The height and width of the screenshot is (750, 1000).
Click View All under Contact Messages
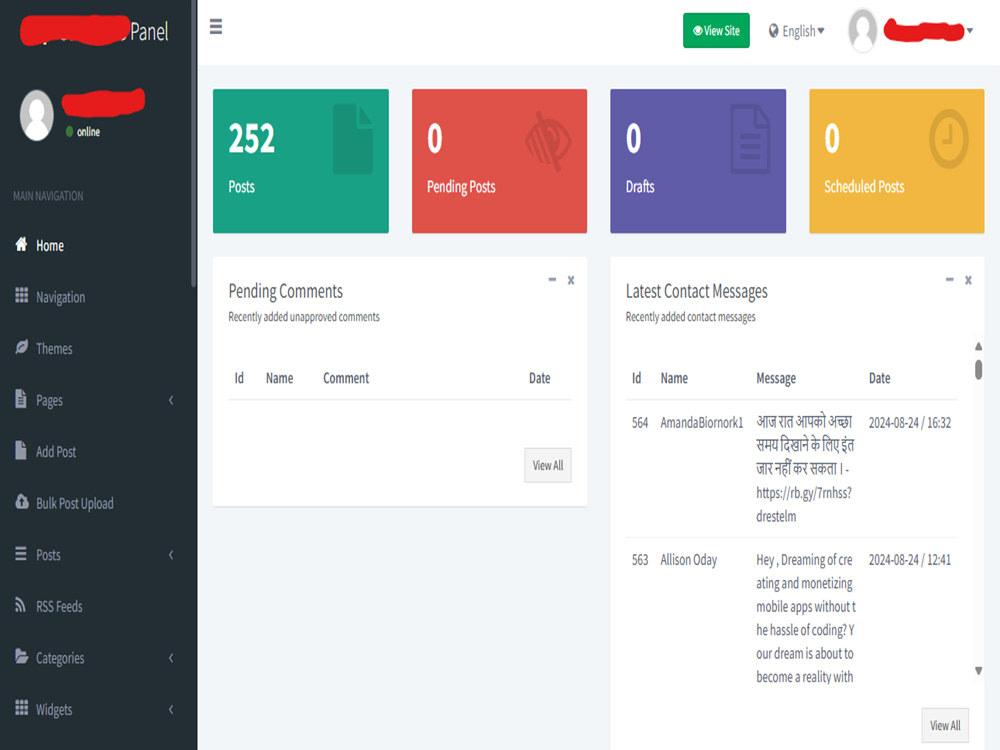[945, 726]
